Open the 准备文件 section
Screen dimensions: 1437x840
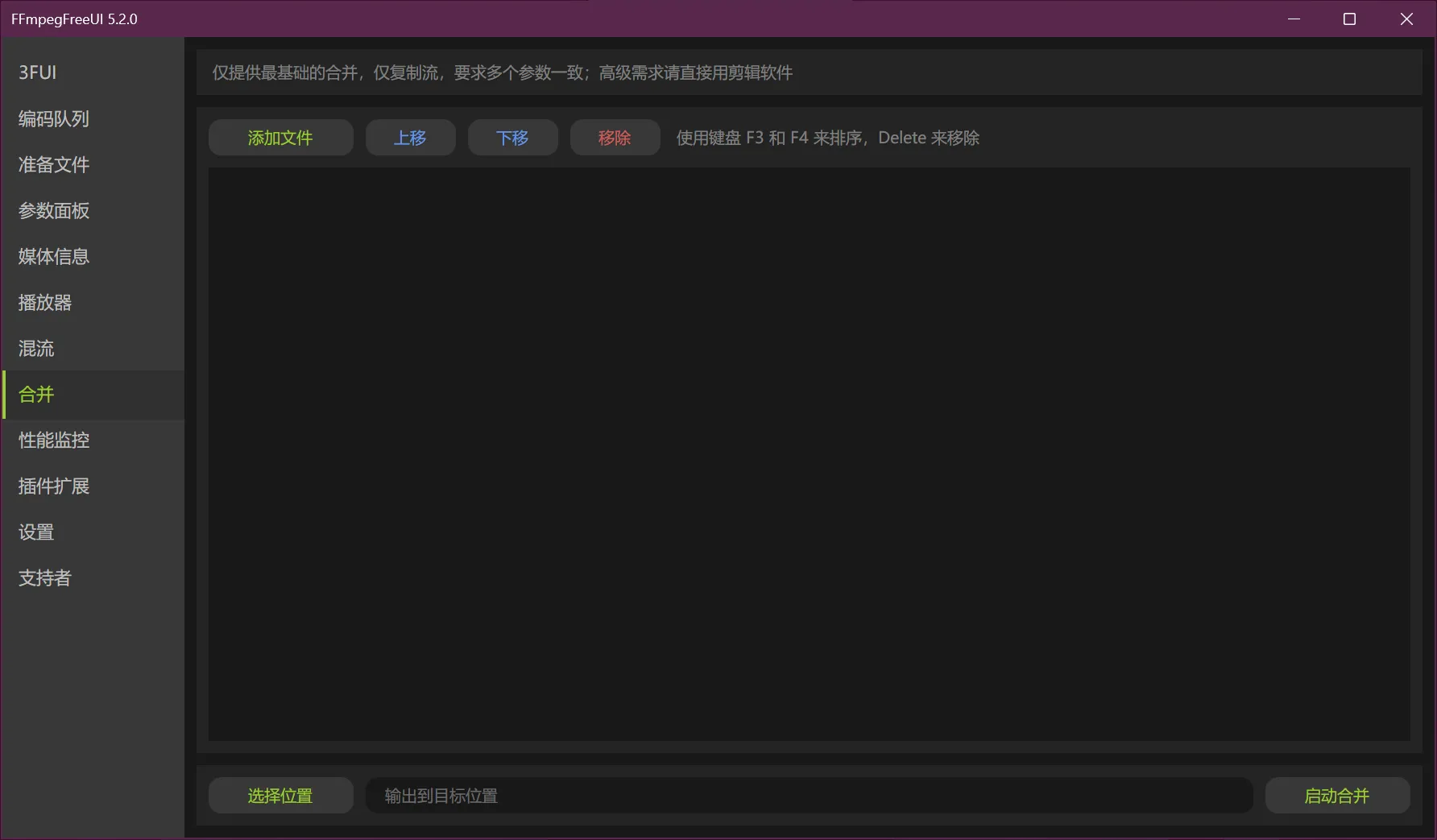(54, 165)
